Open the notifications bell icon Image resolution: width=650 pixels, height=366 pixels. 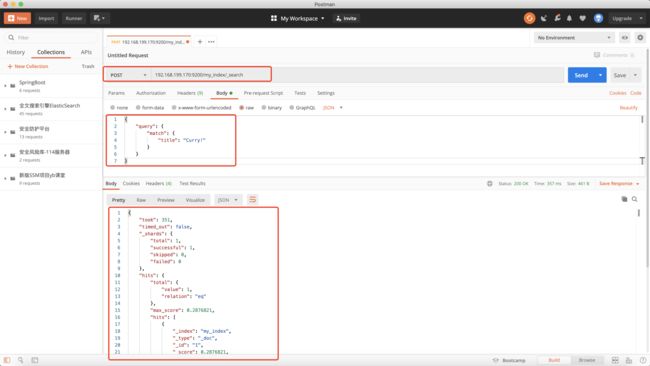pyautogui.click(x=569, y=18)
